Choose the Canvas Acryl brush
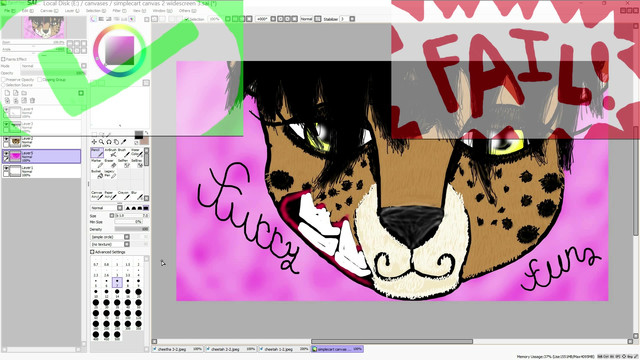 [97, 195]
